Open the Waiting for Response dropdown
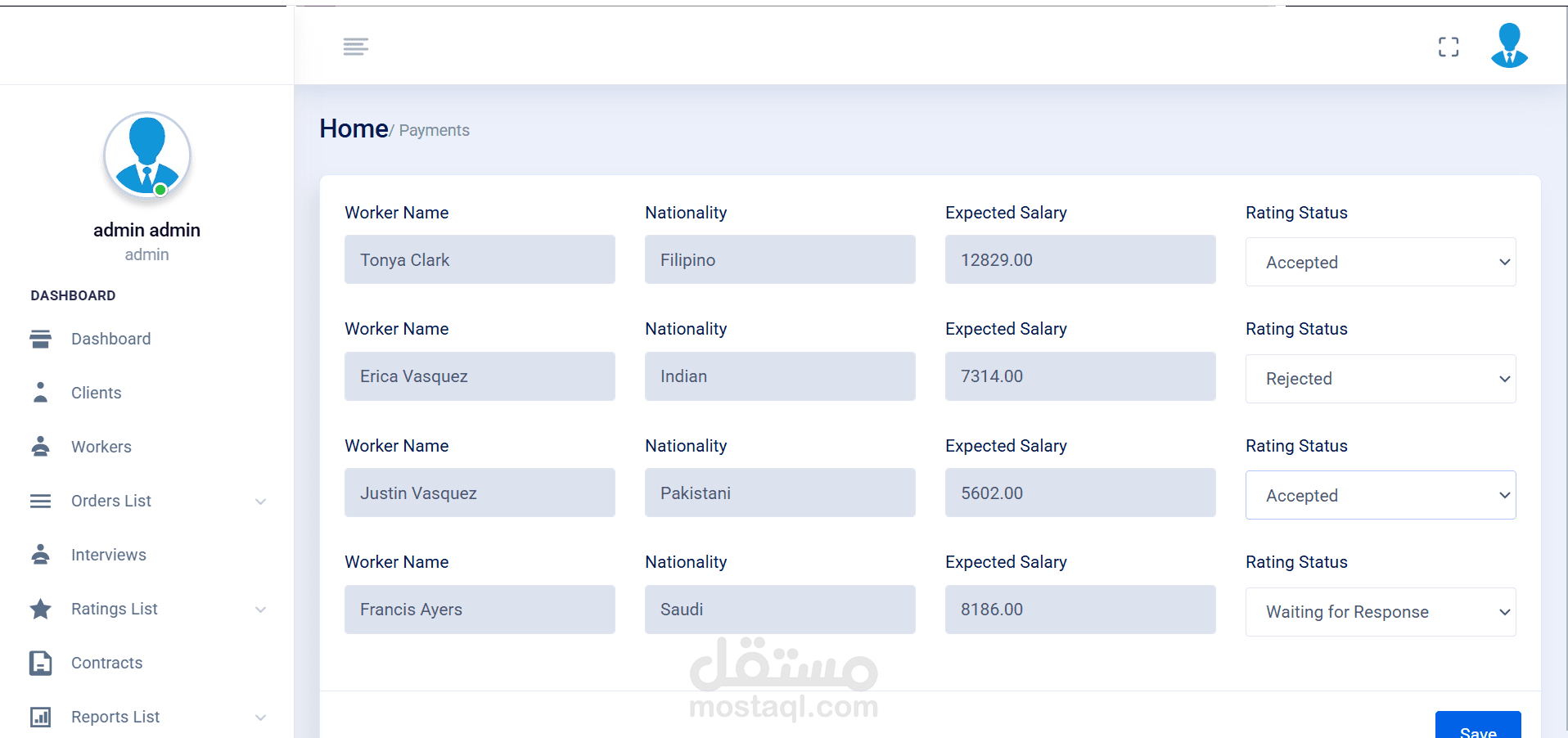This screenshot has width=1568, height=738. (x=1380, y=612)
